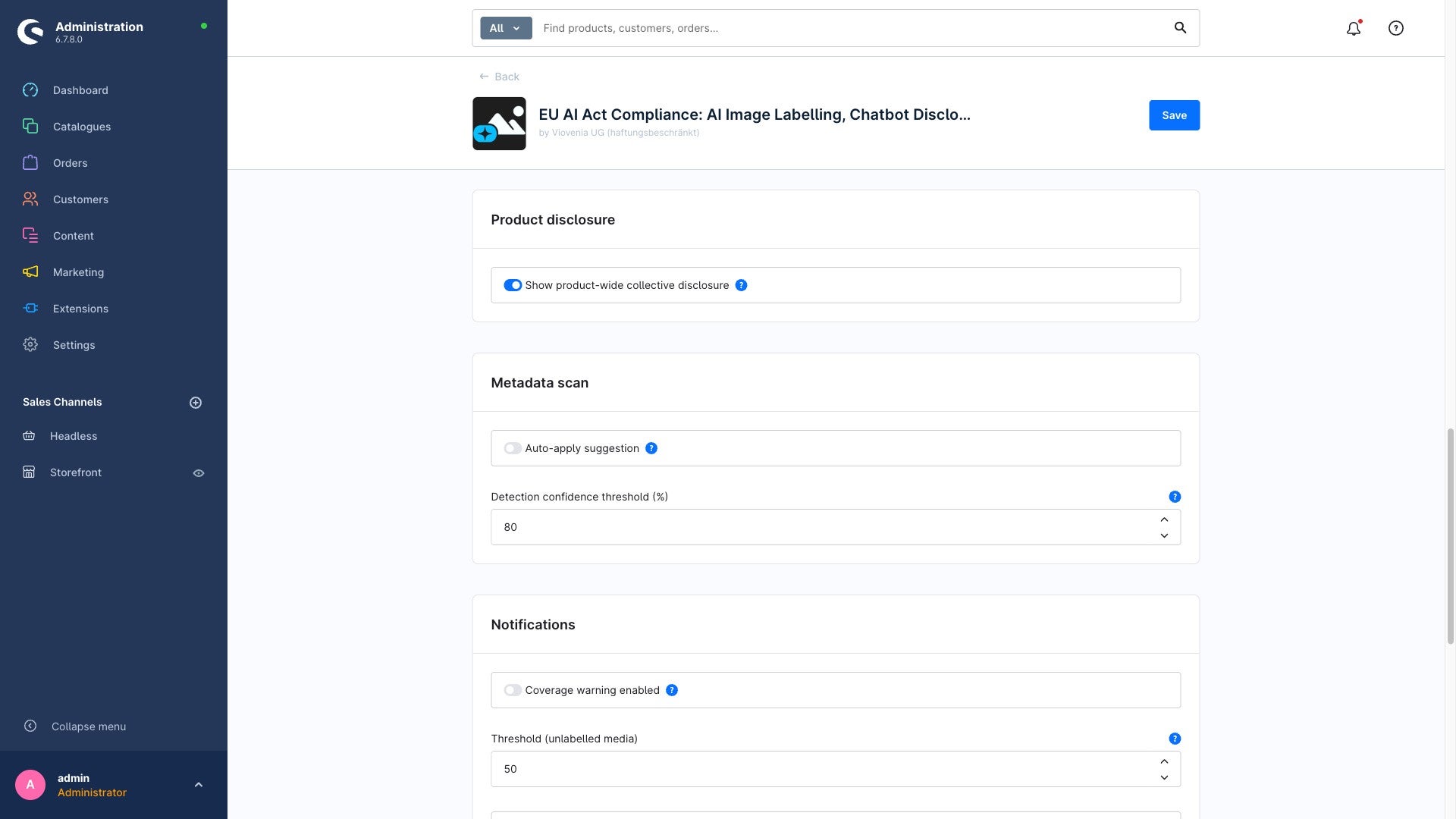Viewport: 1456px width, 819px height.
Task: Click the Headless basket icon
Action: [x=29, y=436]
